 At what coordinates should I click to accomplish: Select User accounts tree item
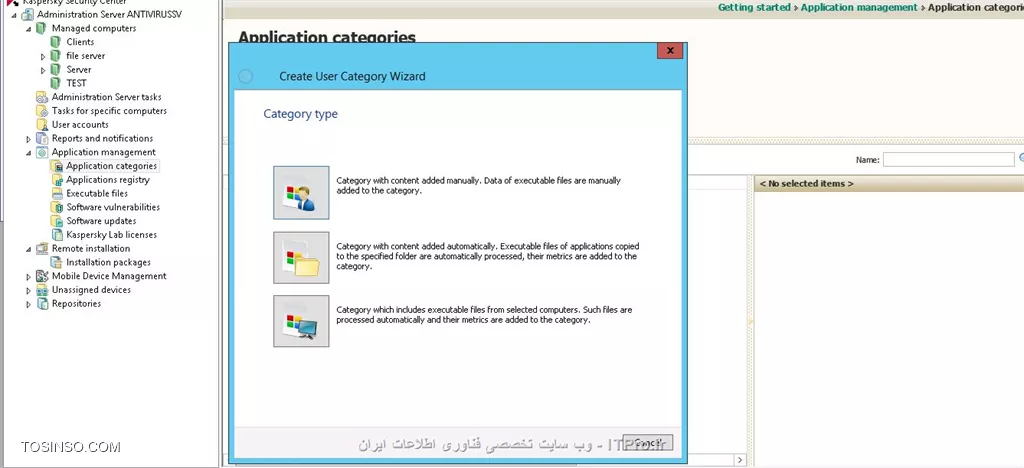point(80,124)
